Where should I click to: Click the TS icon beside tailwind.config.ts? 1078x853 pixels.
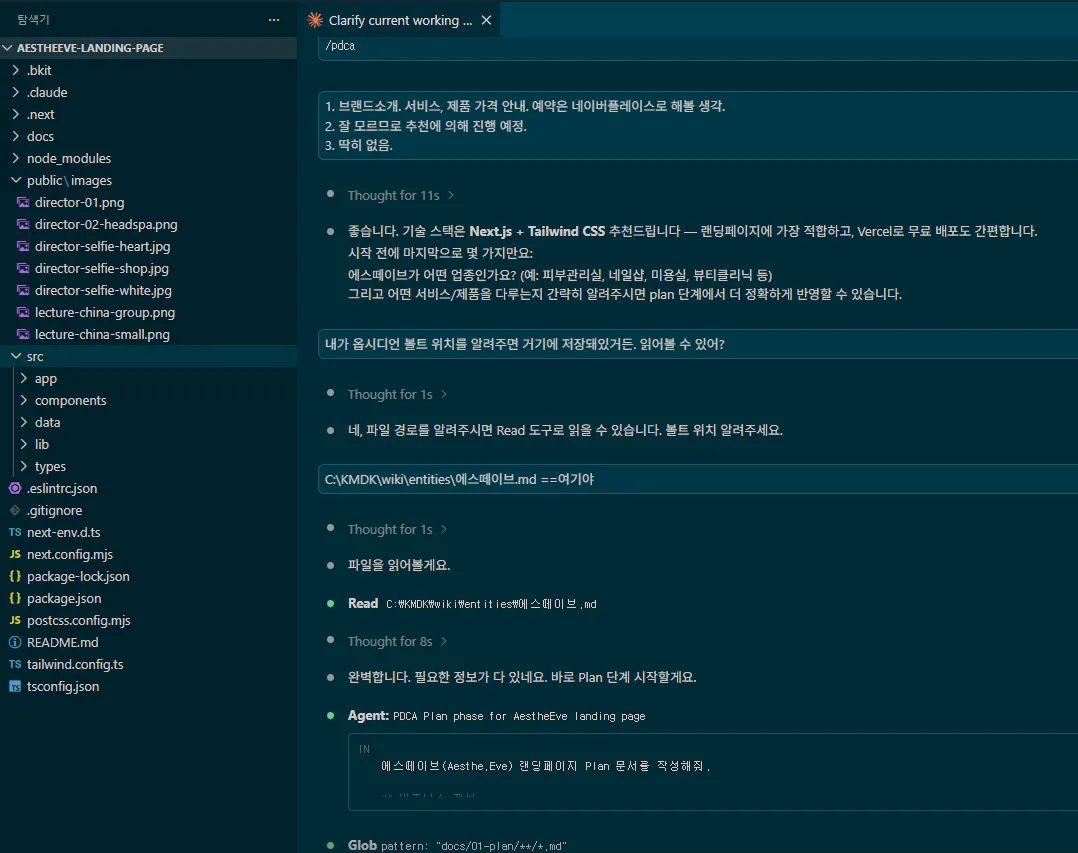coord(15,664)
